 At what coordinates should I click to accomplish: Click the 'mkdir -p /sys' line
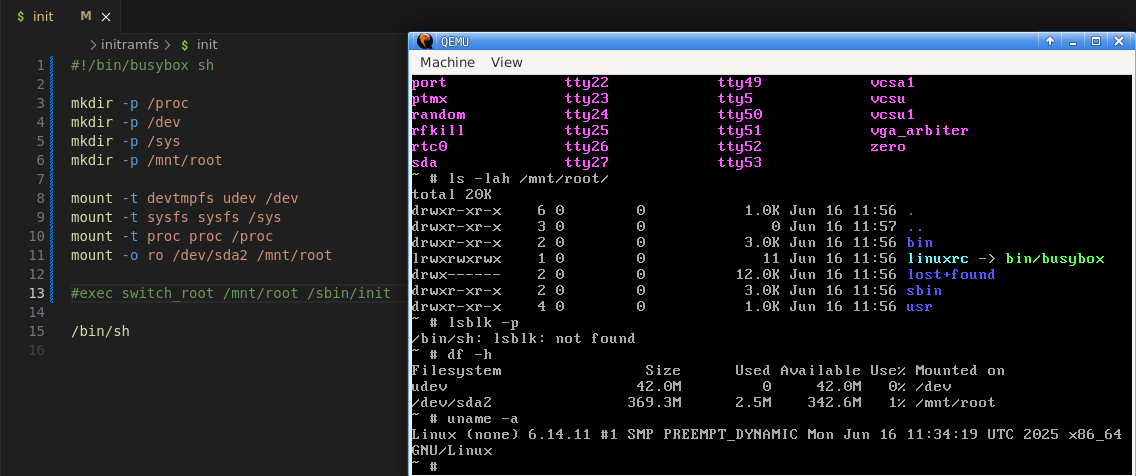[x=125, y=141]
